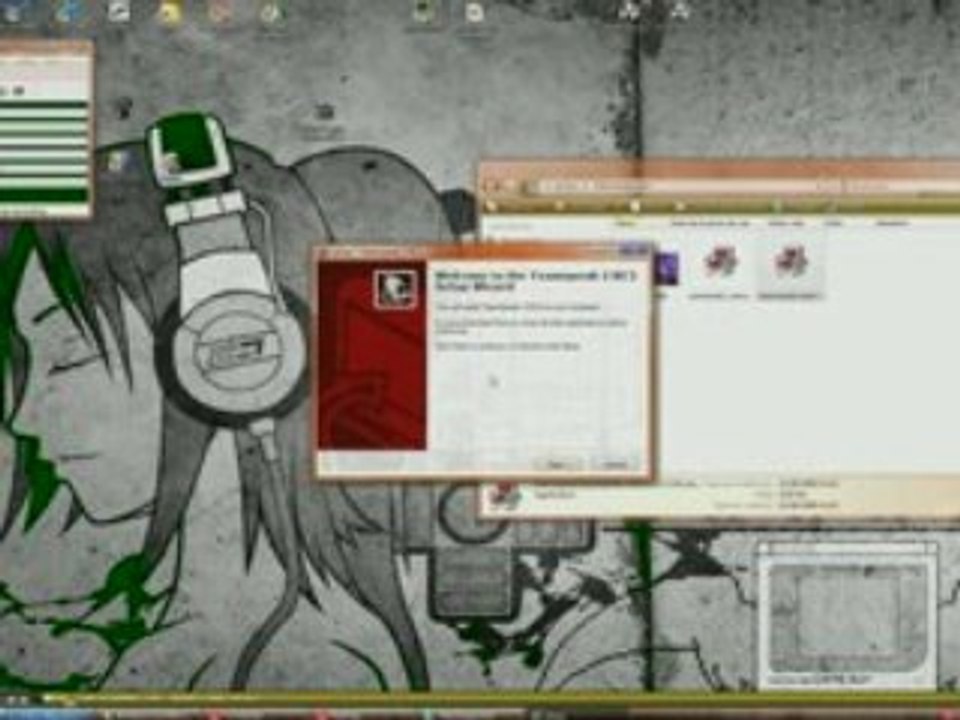Select the purple file icon in Explorer
The height and width of the screenshot is (720, 960).
pyautogui.click(x=666, y=269)
